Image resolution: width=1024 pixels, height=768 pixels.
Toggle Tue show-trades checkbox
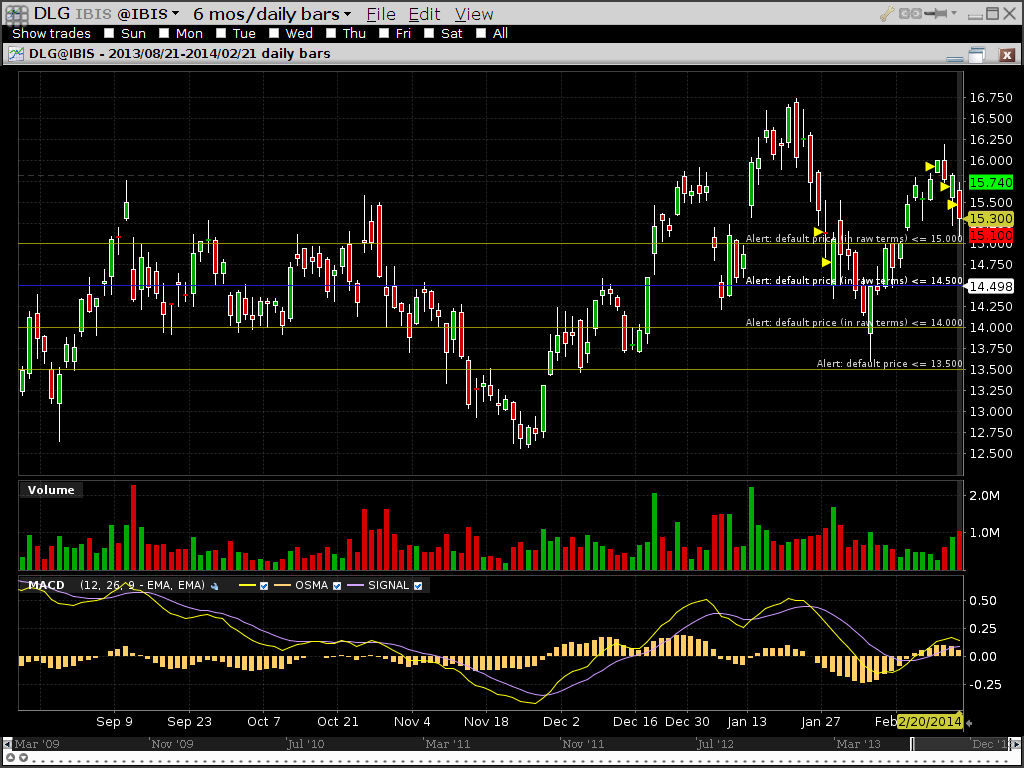(221, 33)
